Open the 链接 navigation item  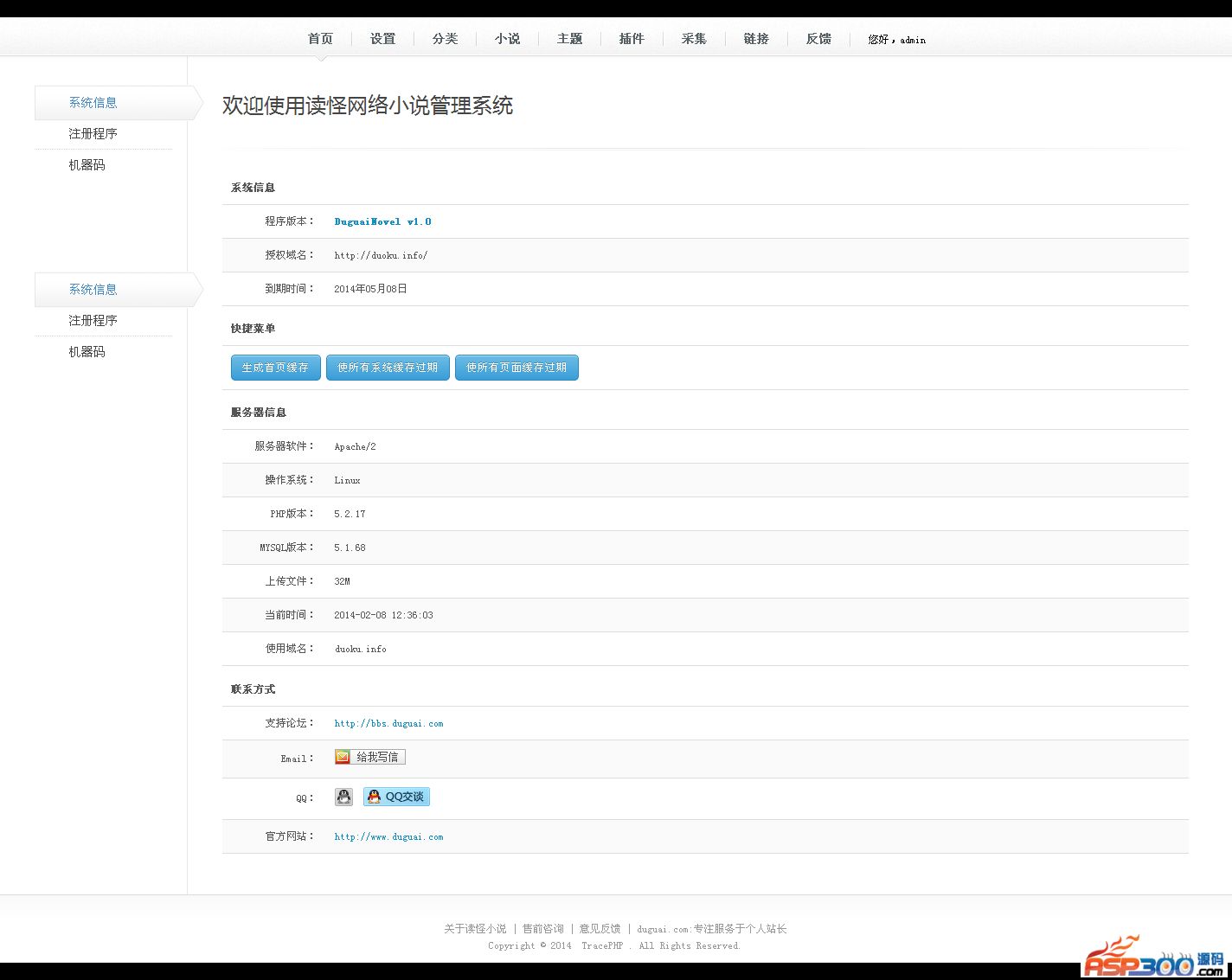756,39
